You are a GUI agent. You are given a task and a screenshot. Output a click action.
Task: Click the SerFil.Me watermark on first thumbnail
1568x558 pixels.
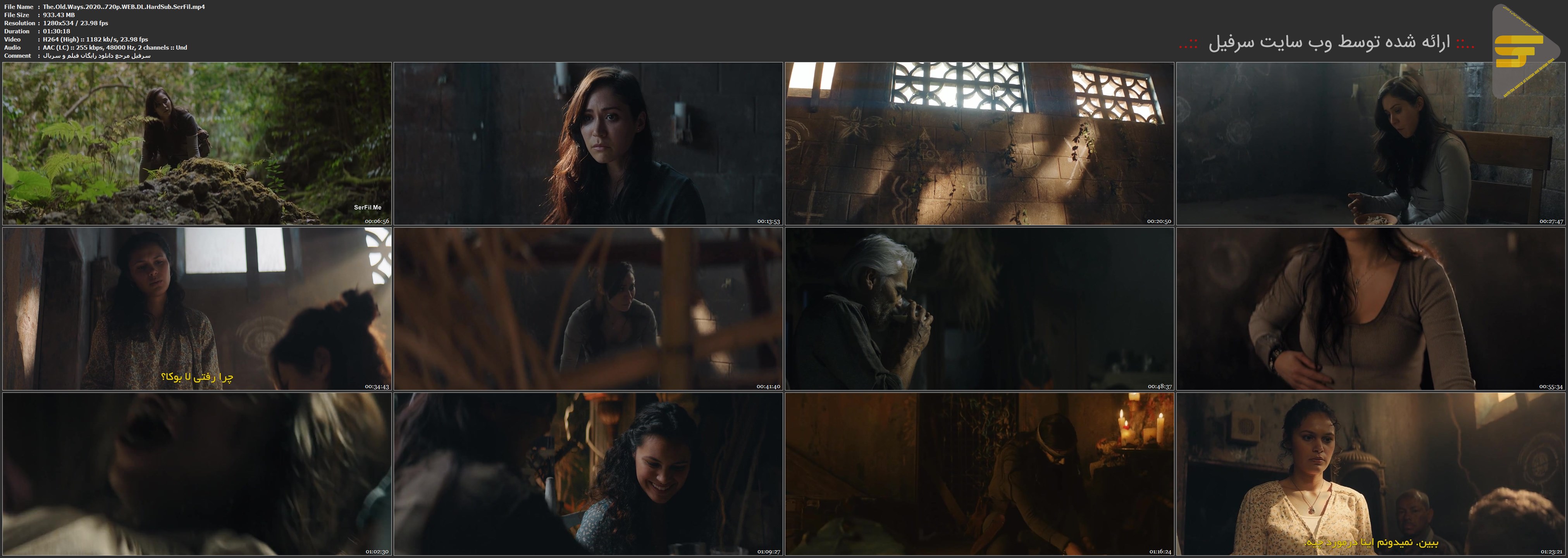tap(368, 208)
